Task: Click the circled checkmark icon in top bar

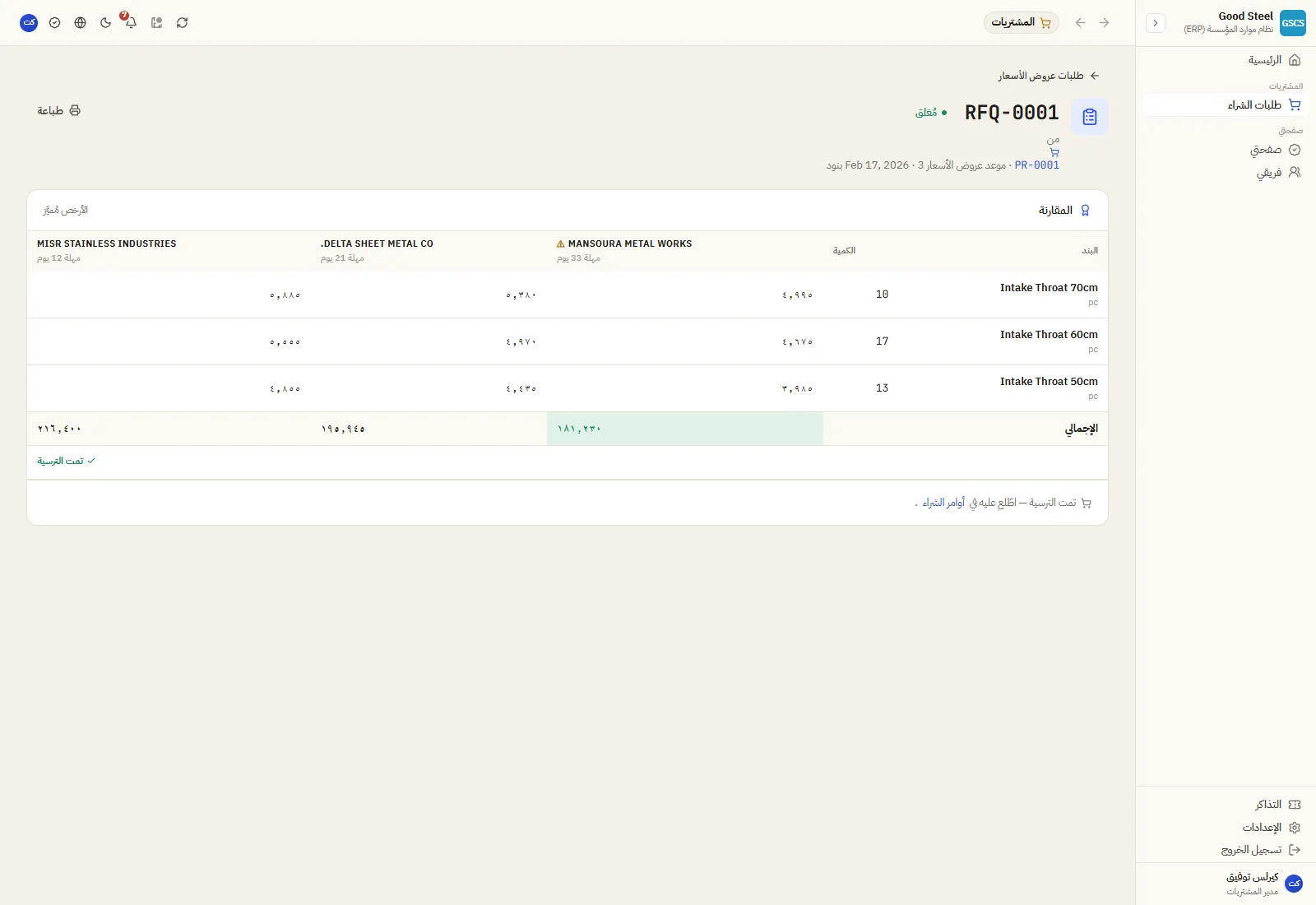Action: click(x=54, y=23)
